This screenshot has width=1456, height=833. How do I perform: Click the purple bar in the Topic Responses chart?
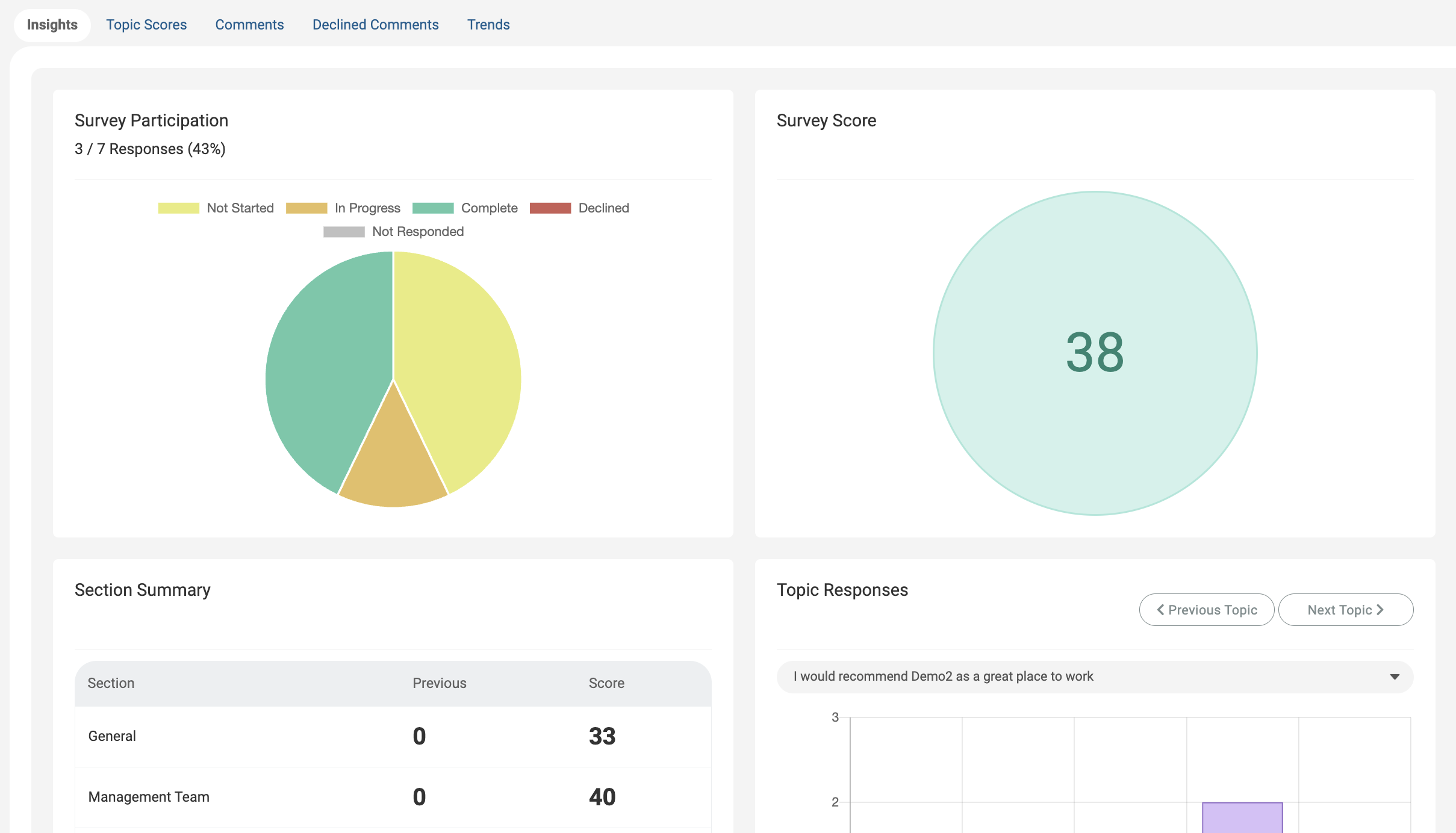1242,817
